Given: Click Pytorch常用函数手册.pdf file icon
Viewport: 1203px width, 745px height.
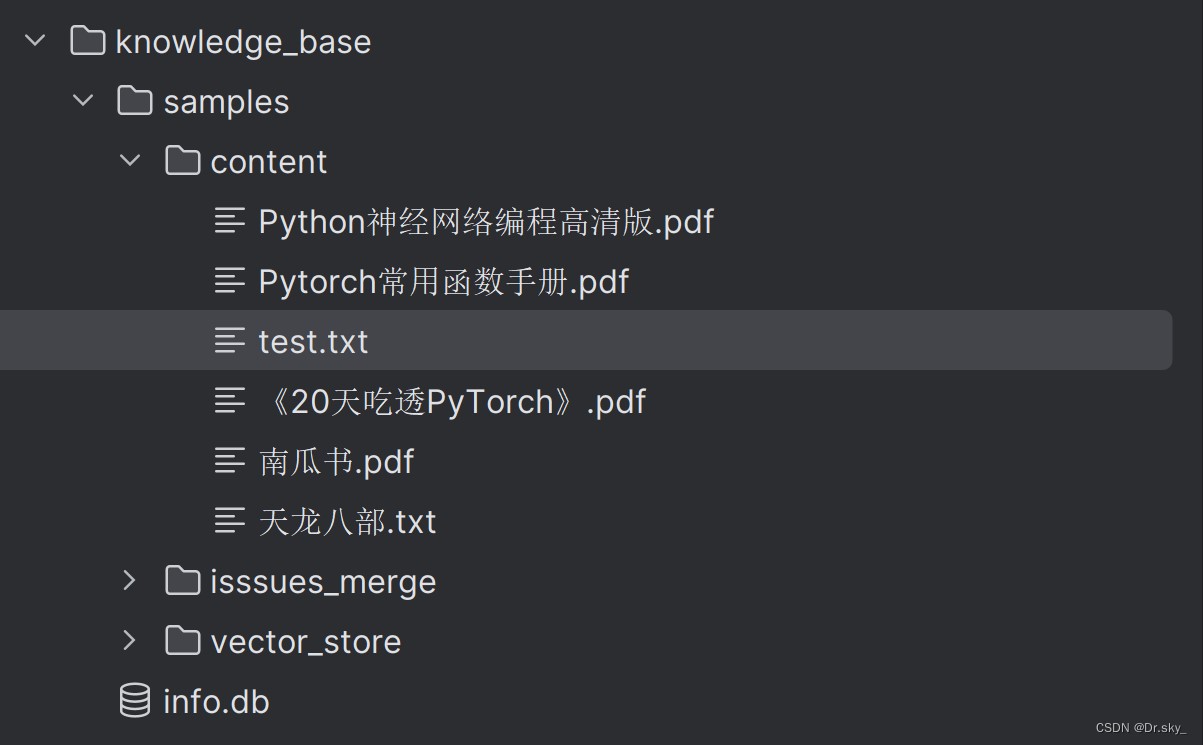Looking at the screenshot, I should (x=230, y=281).
